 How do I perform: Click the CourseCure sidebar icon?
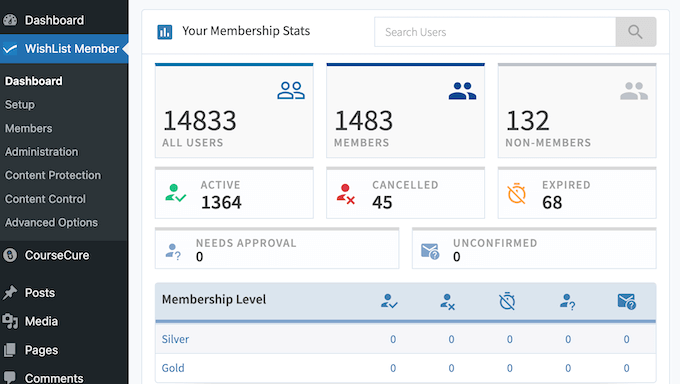(10, 255)
